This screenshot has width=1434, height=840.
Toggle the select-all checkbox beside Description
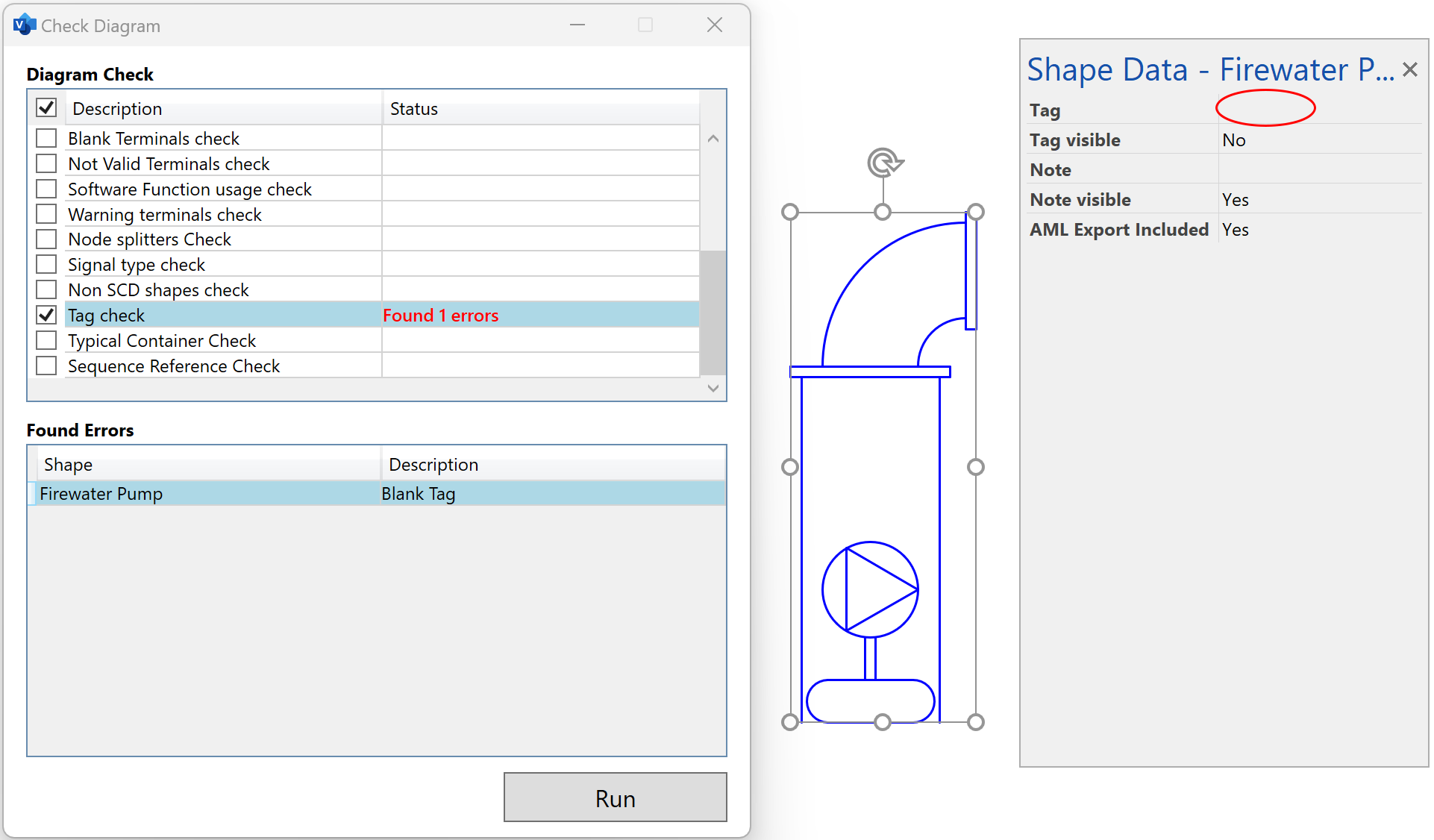click(x=46, y=107)
